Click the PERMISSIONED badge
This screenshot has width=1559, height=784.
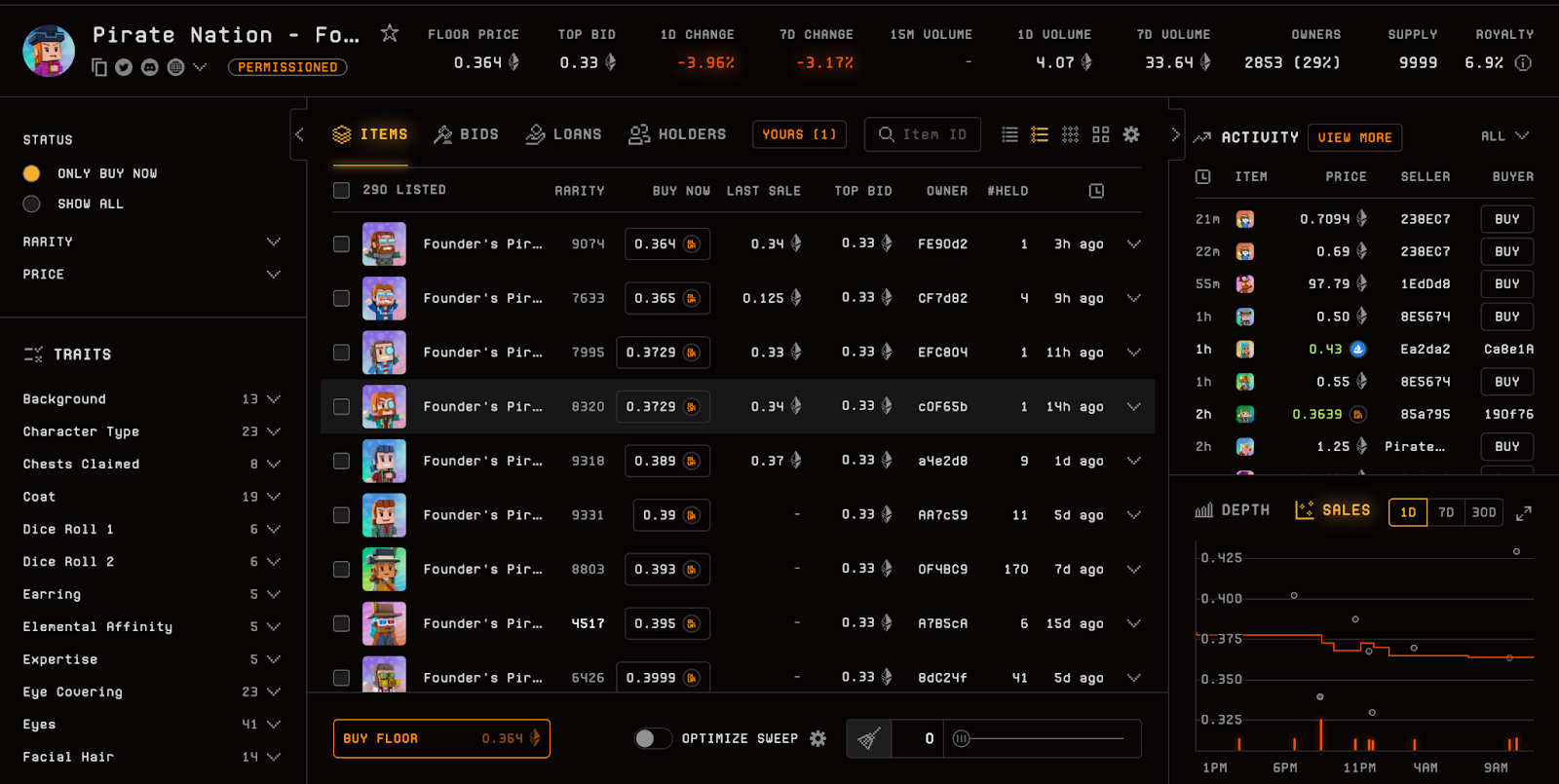click(287, 67)
